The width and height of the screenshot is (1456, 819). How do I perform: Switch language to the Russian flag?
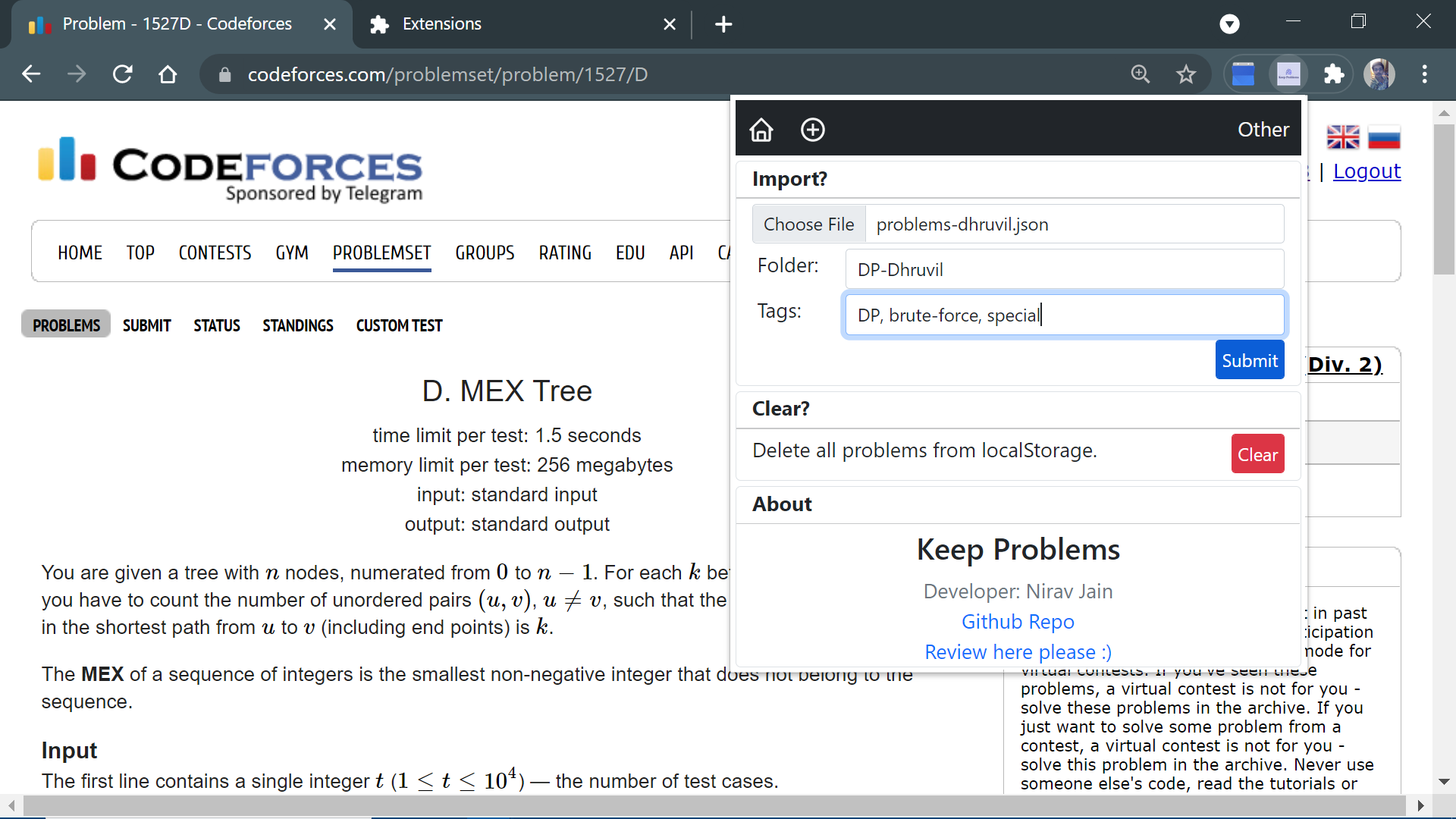click(1384, 137)
